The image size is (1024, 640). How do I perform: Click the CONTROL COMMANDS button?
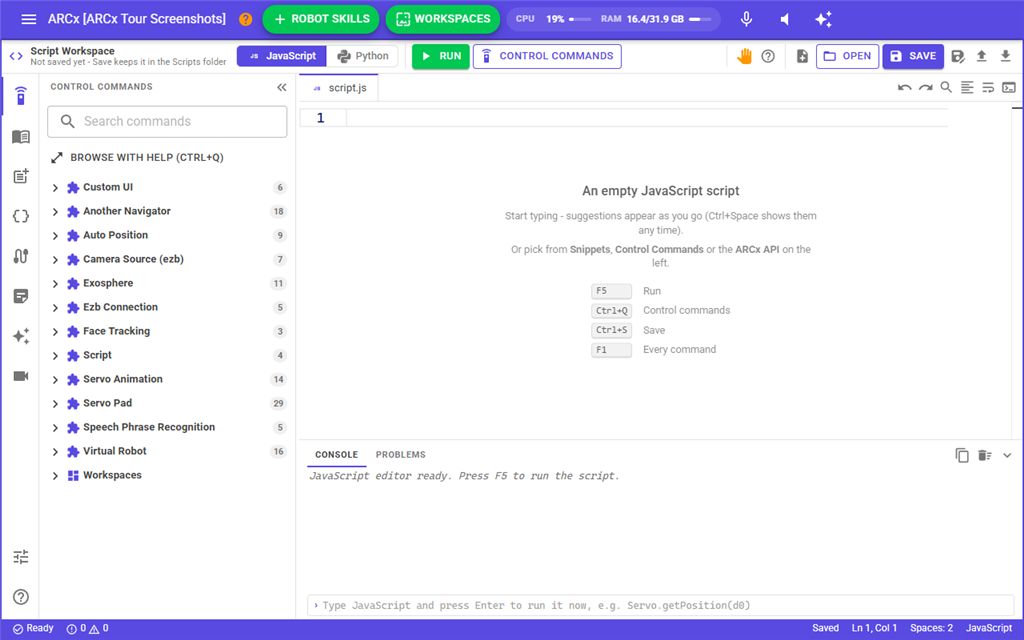click(x=547, y=56)
